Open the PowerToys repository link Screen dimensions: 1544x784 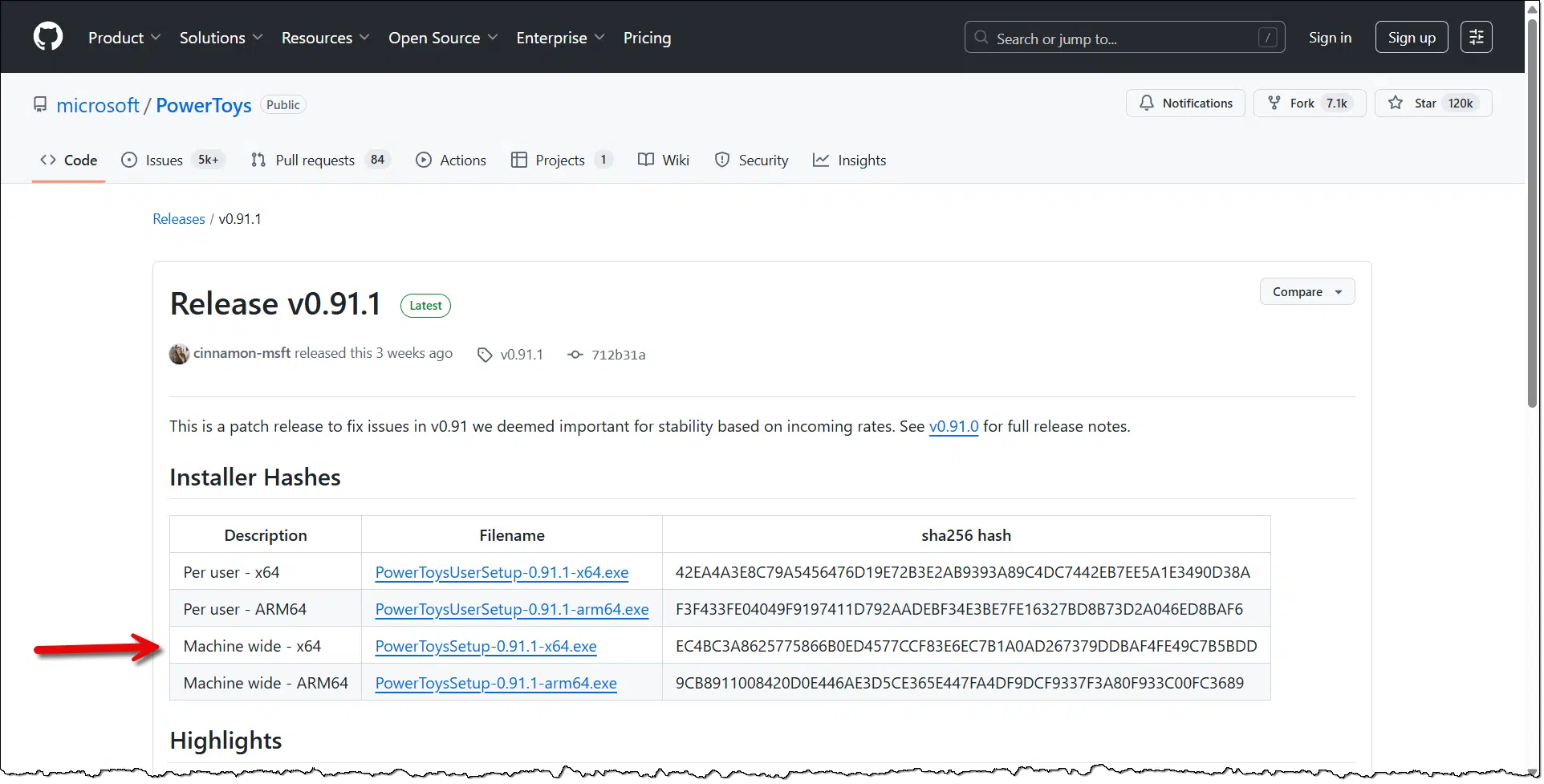click(x=204, y=105)
